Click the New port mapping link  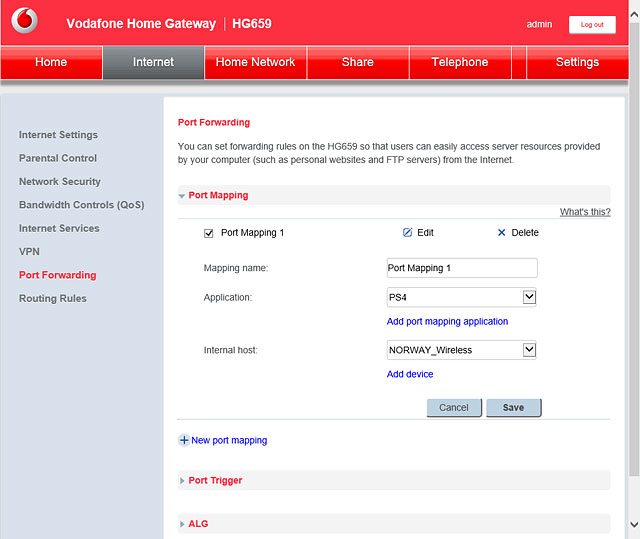[x=229, y=440]
